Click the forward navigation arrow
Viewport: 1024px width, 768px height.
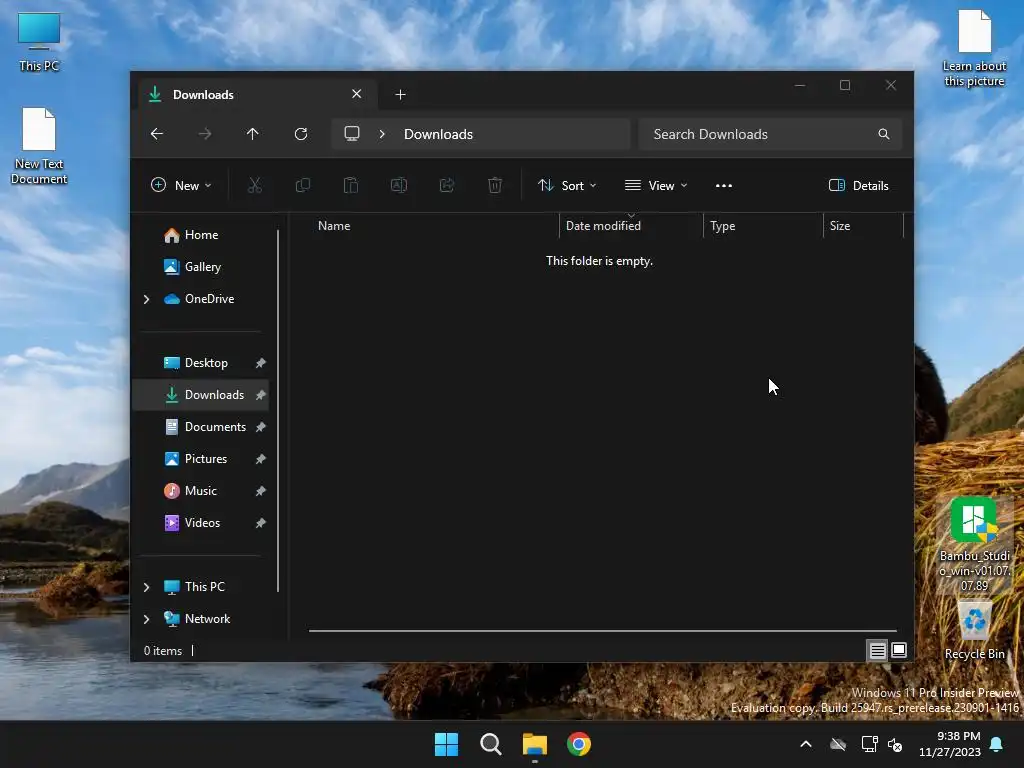point(205,134)
